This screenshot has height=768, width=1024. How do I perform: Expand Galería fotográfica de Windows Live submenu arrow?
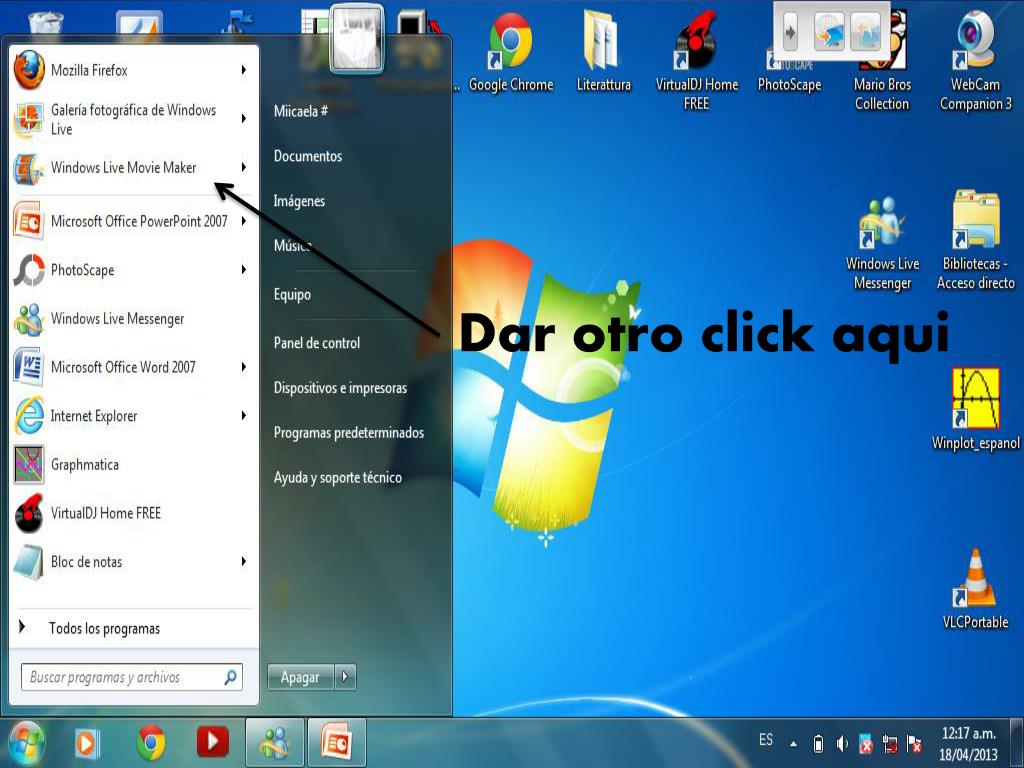point(244,118)
